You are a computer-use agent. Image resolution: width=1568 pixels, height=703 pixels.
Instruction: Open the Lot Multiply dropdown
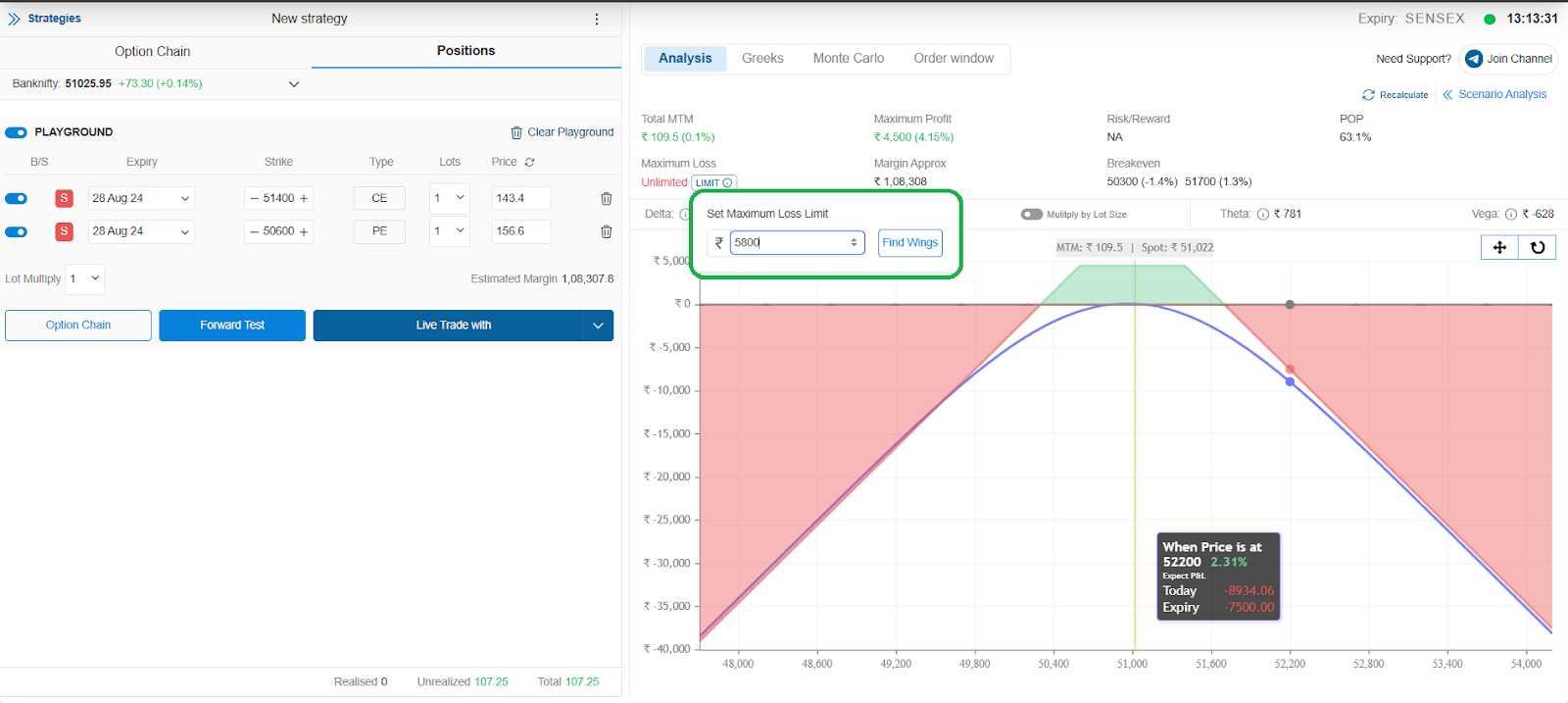pos(85,278)
